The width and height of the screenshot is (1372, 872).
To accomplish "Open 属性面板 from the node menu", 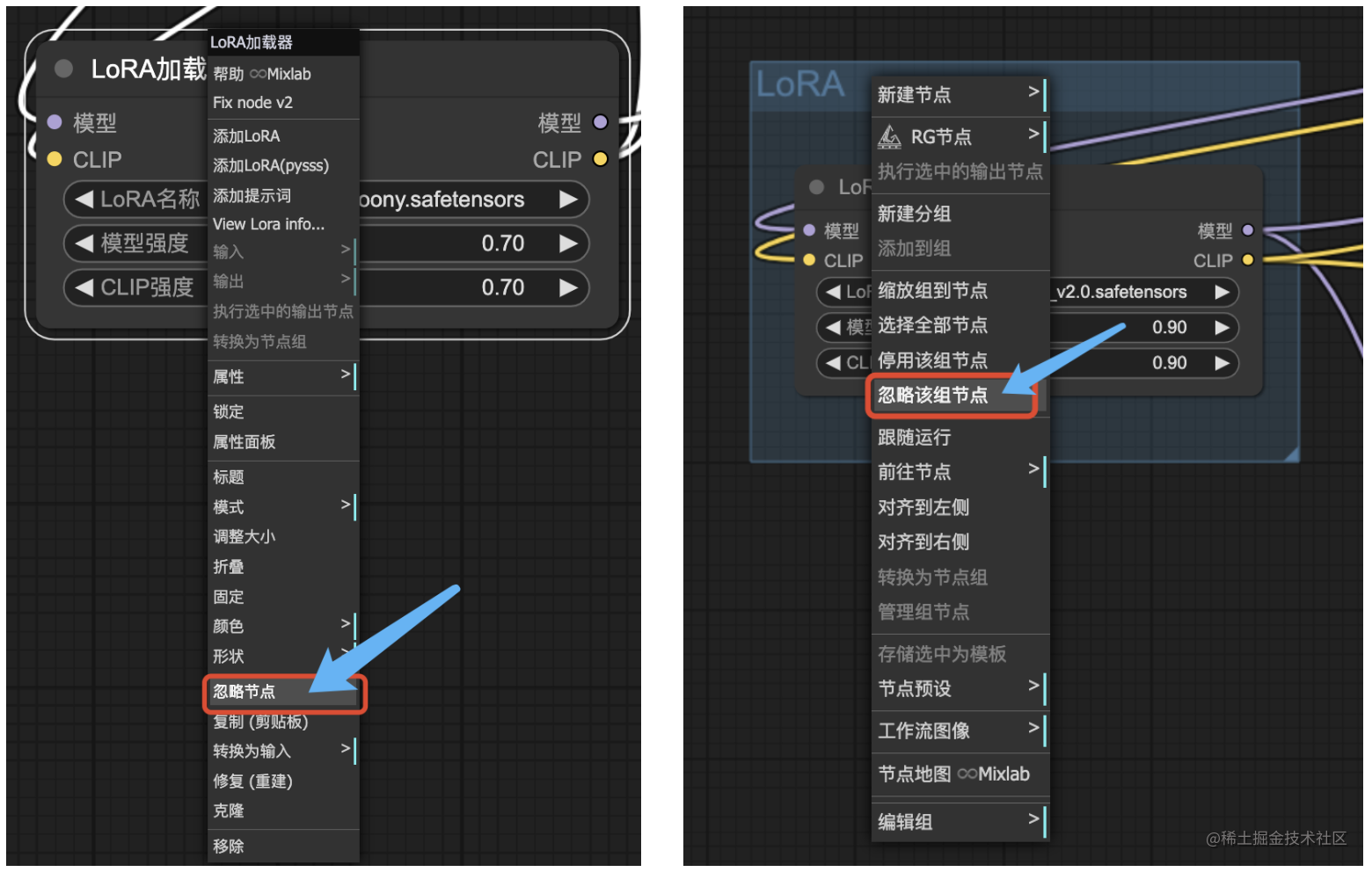I will click(283, 441).
